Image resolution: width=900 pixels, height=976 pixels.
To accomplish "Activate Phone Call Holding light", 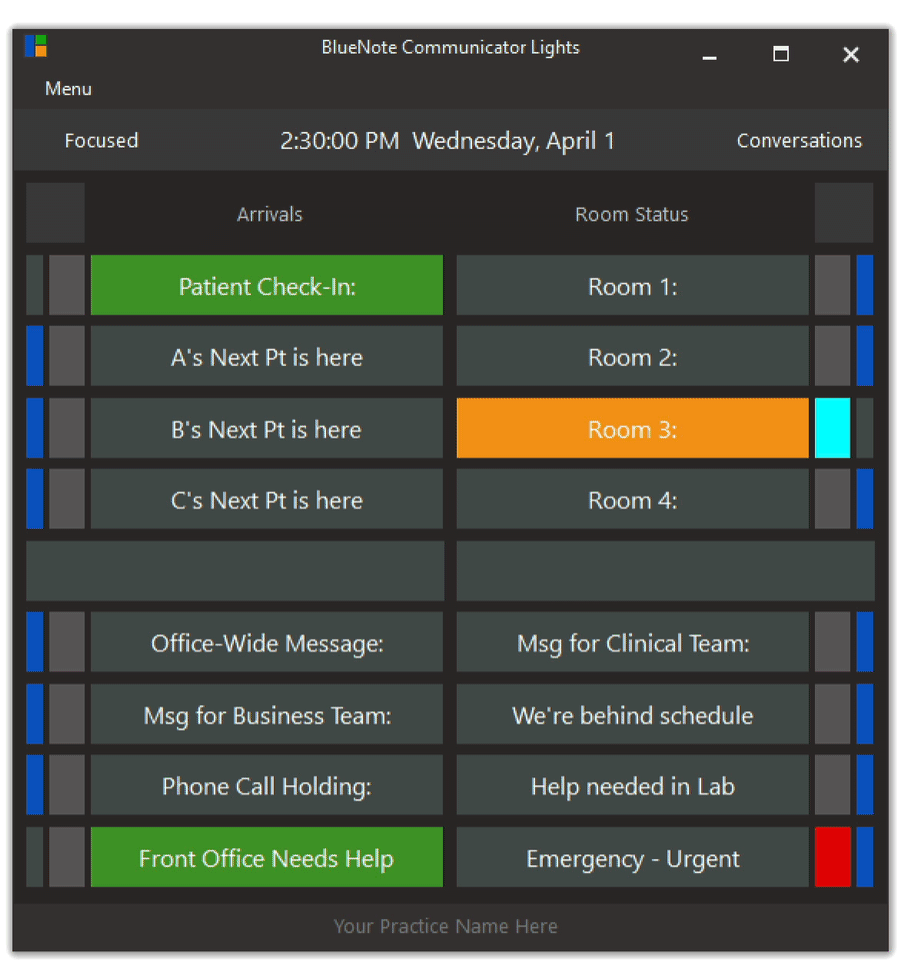I will [267, 786].
